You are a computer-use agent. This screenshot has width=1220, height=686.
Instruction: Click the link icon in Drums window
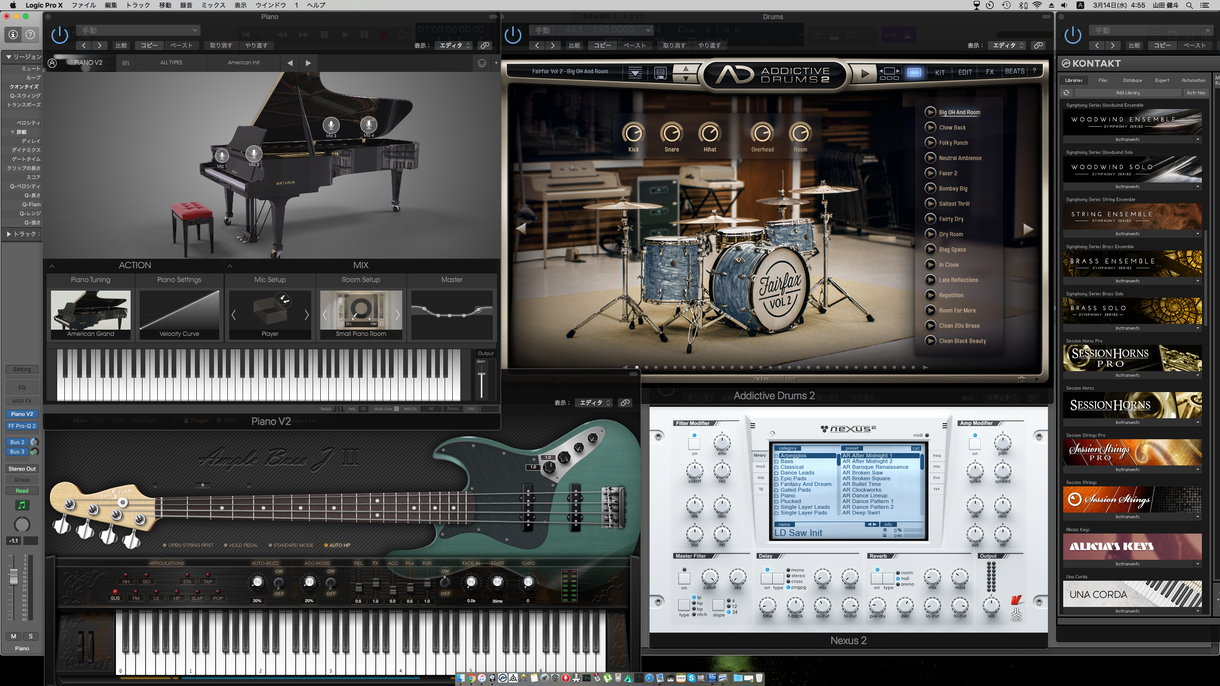tap(1038, 46)
